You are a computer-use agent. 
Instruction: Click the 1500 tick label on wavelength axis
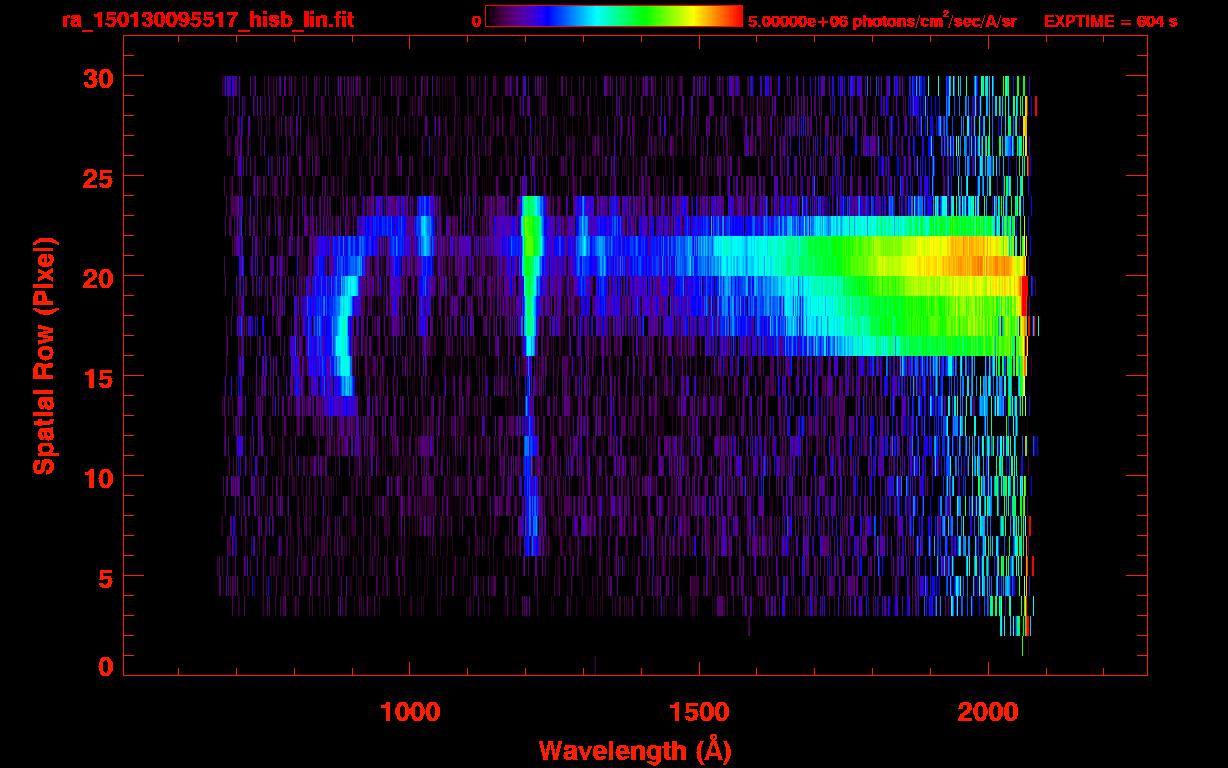click(698, 711)
